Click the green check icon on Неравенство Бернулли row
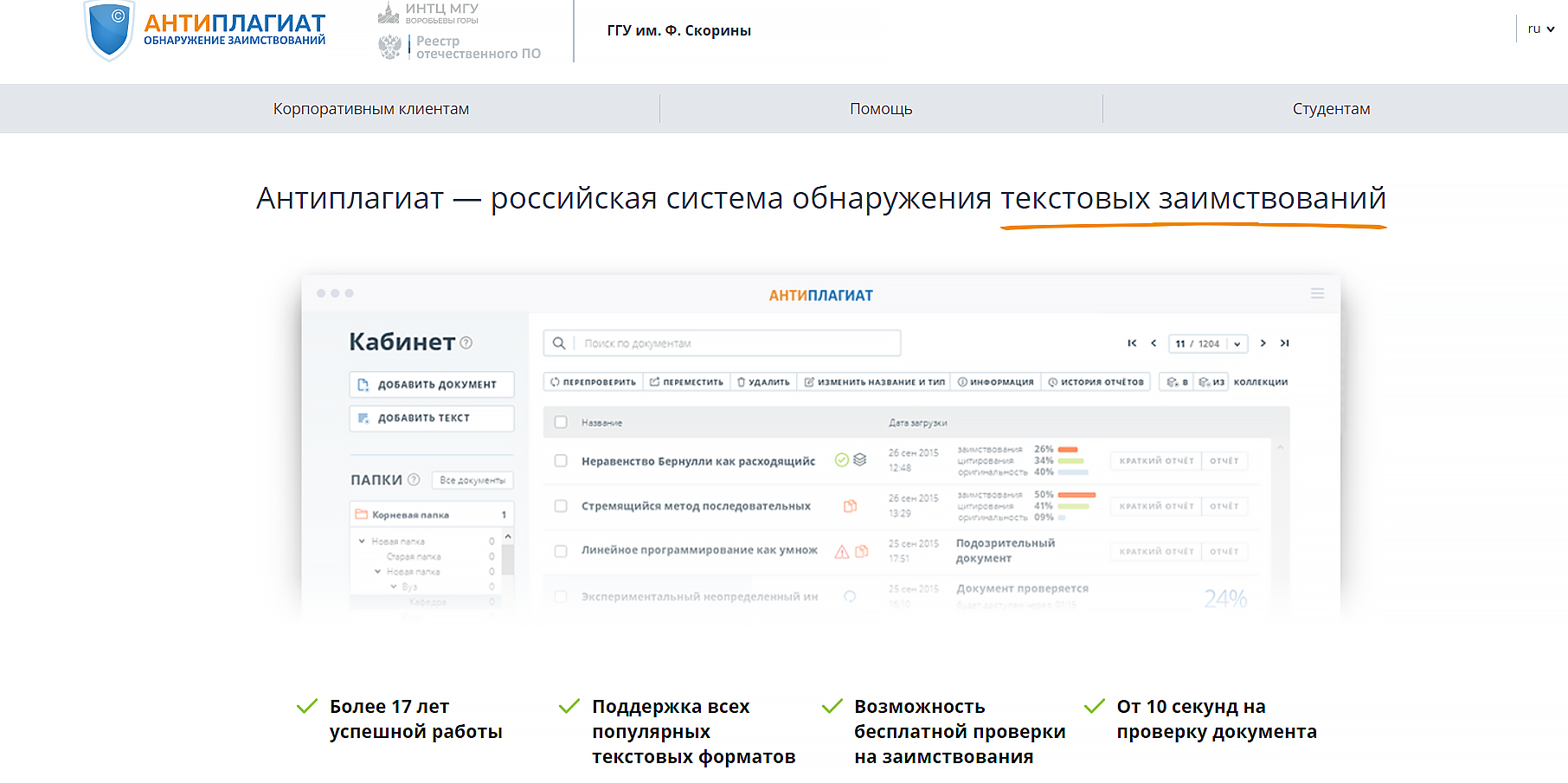 [x=841, y=460]
